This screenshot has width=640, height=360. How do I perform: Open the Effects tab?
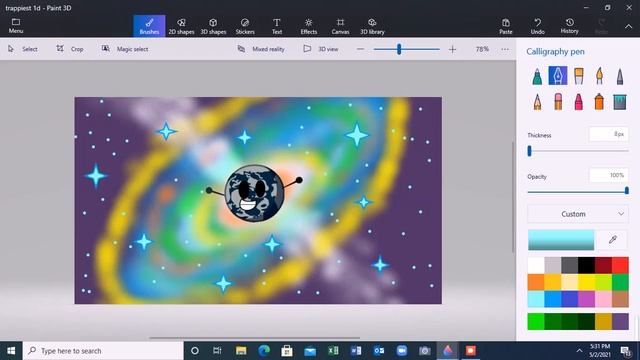pyautogui.click(x=309, y=26)
